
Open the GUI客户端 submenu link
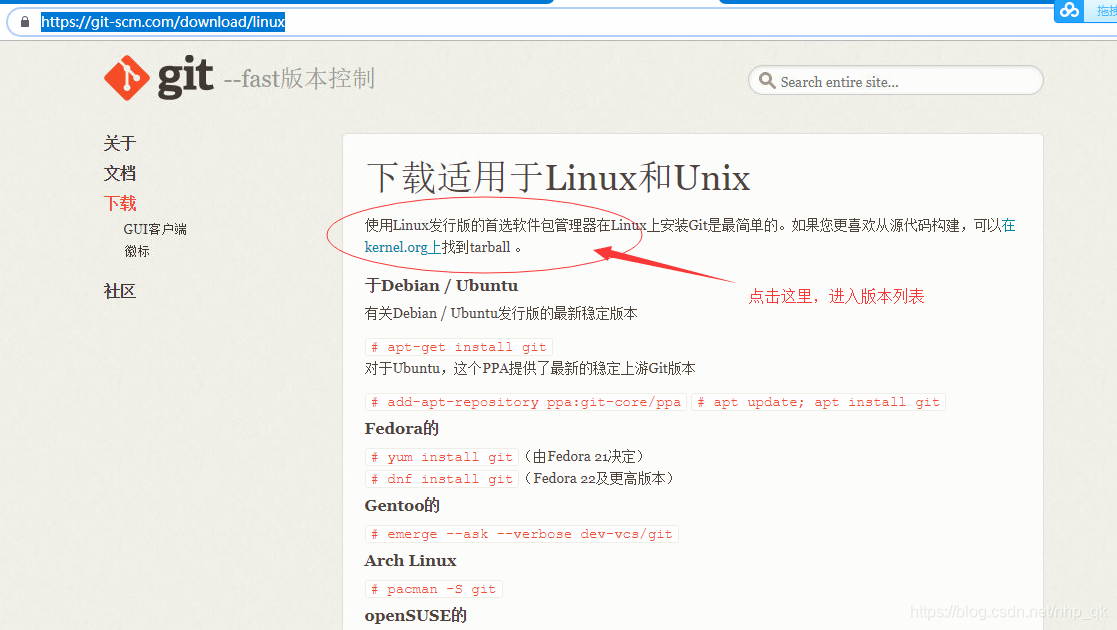(x=155, y=229)
